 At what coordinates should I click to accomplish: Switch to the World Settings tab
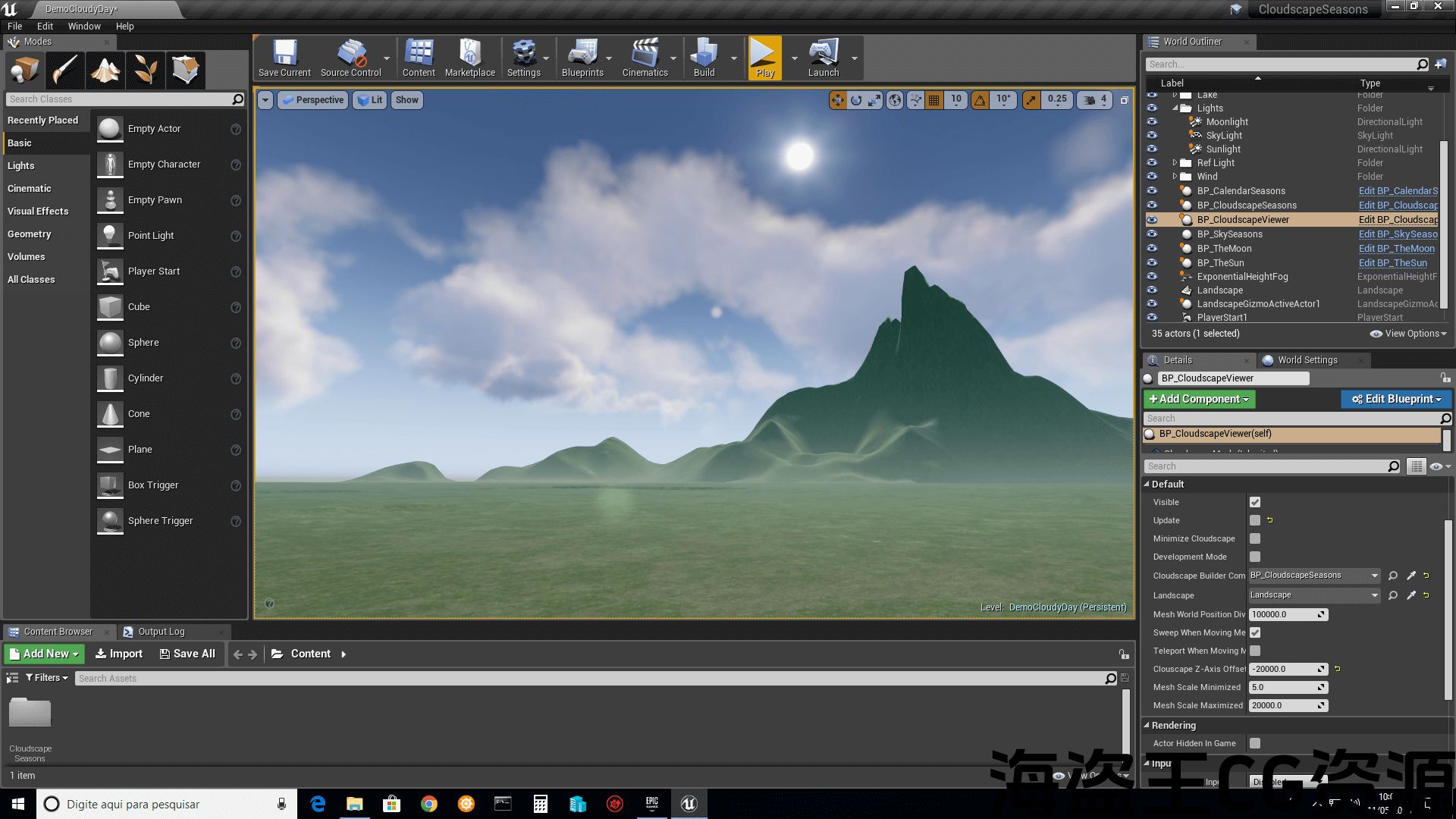click(1307, 360)
